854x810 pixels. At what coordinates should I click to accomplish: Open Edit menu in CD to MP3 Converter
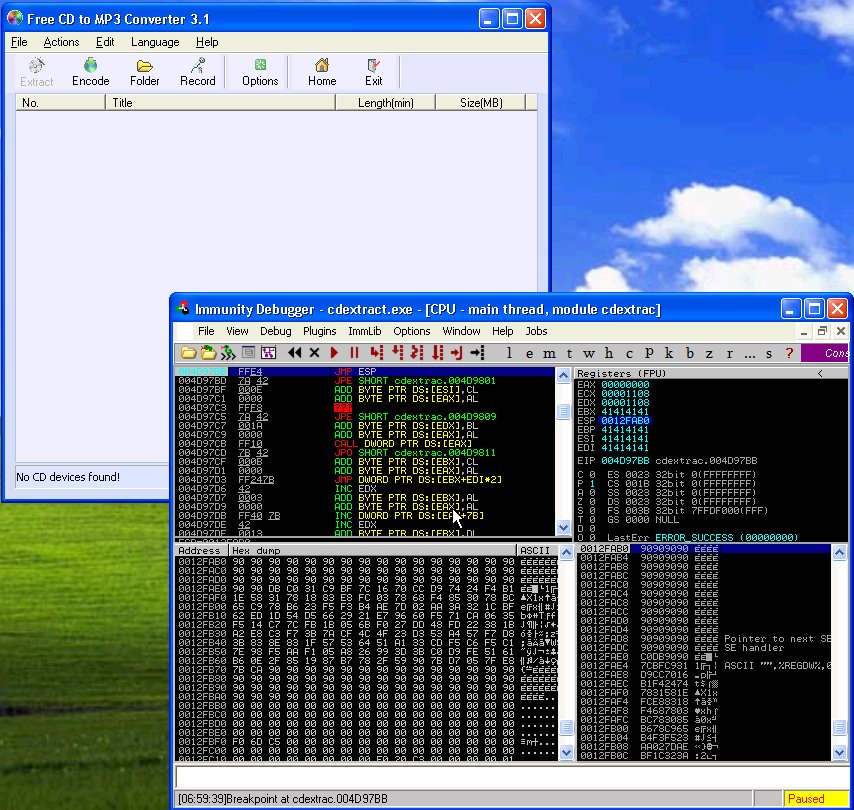tap(105, 42)
